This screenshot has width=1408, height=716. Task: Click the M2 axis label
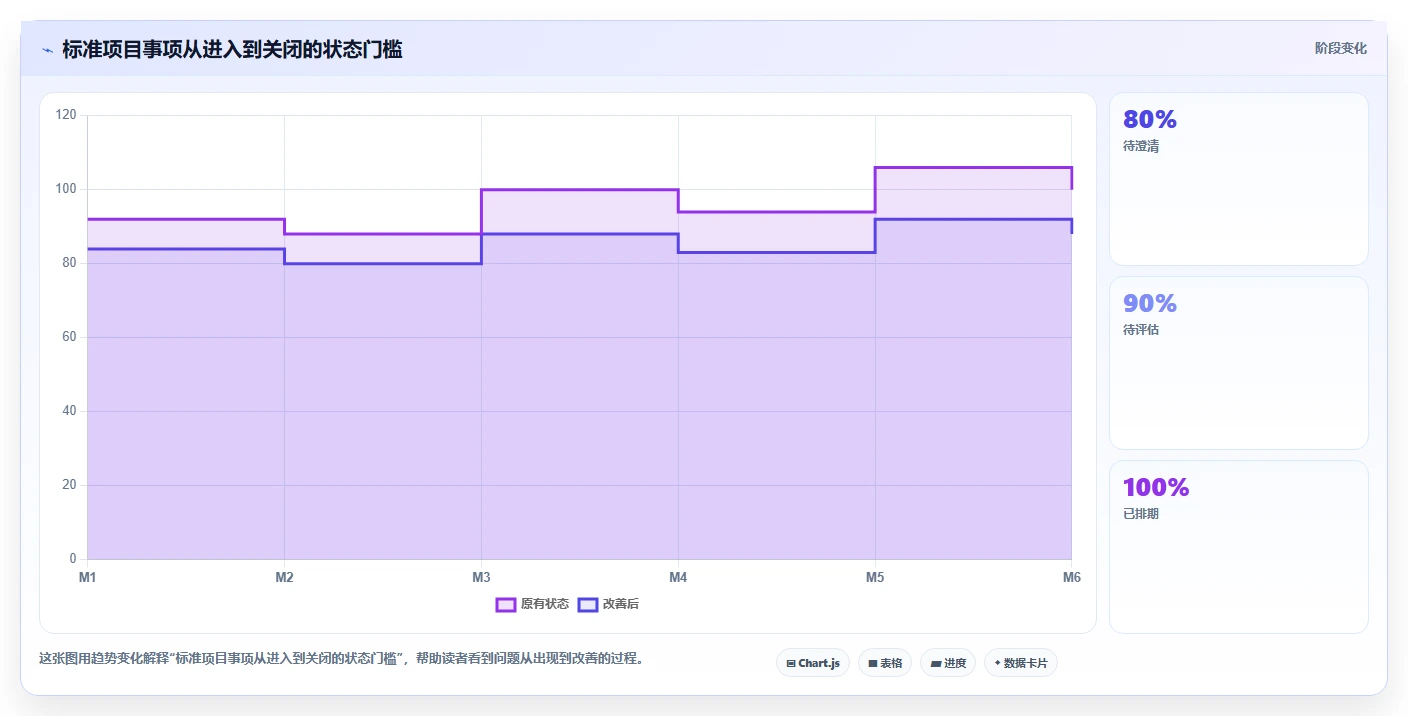click(284, 577)
